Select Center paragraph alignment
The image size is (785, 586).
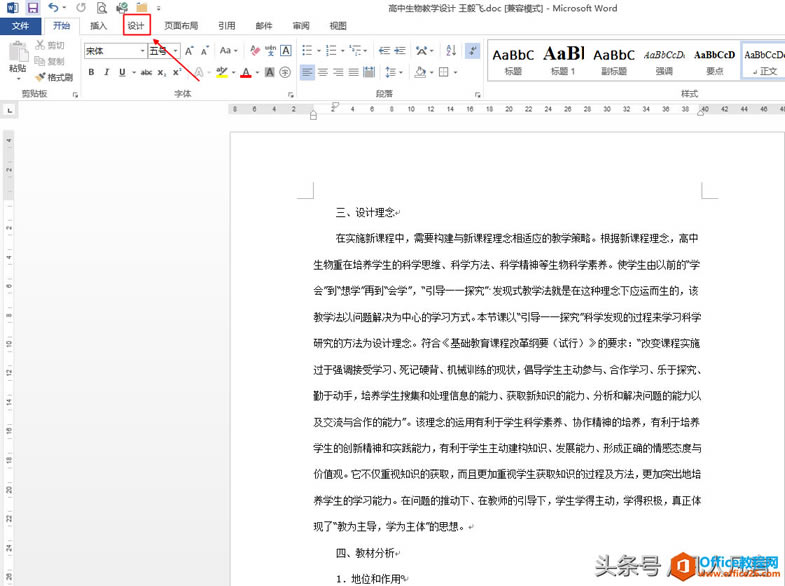tap(323, 73)
